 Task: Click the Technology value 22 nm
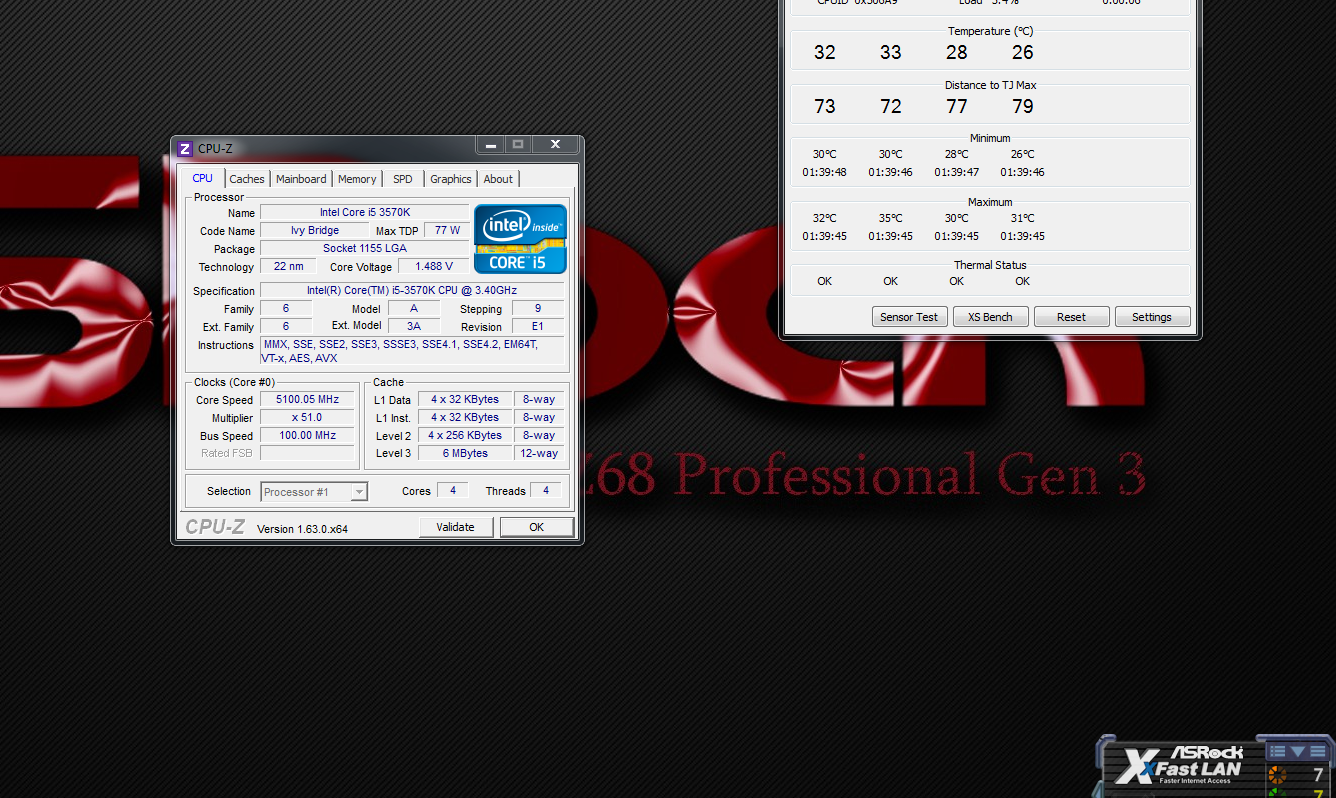point(288,266)
